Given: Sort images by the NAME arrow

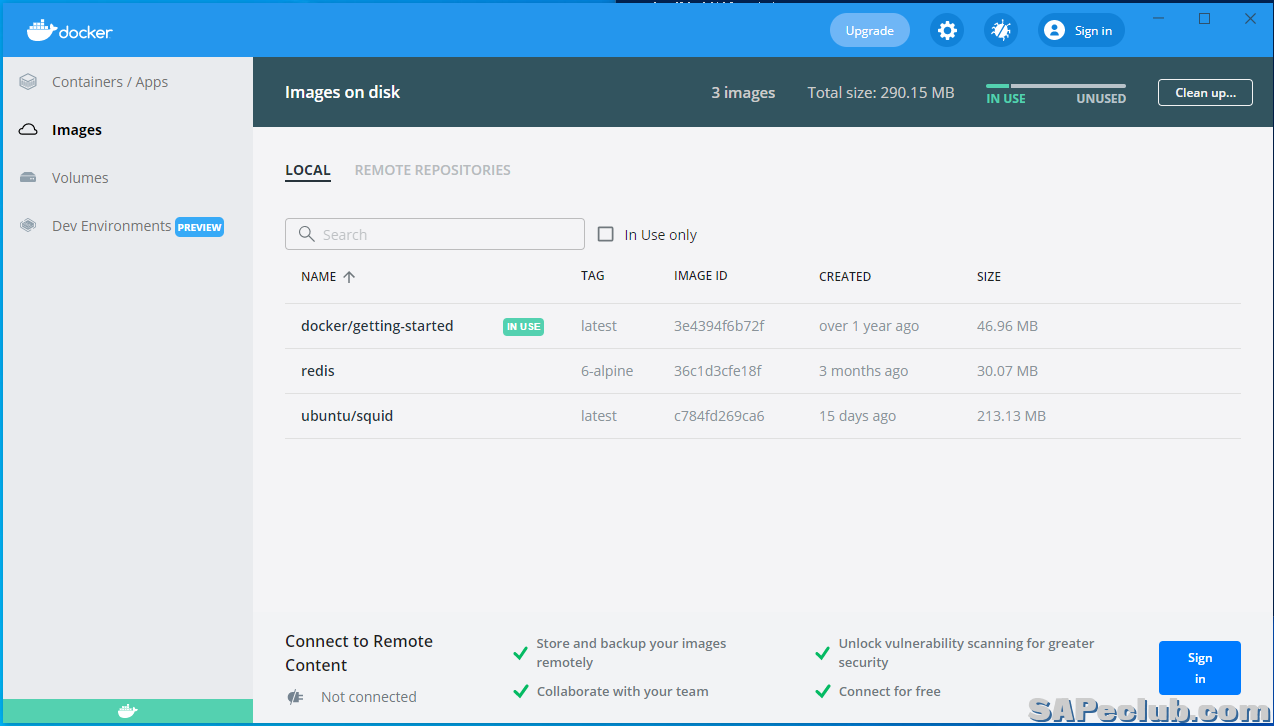Looking at the screenshot, I should point(349,277).
